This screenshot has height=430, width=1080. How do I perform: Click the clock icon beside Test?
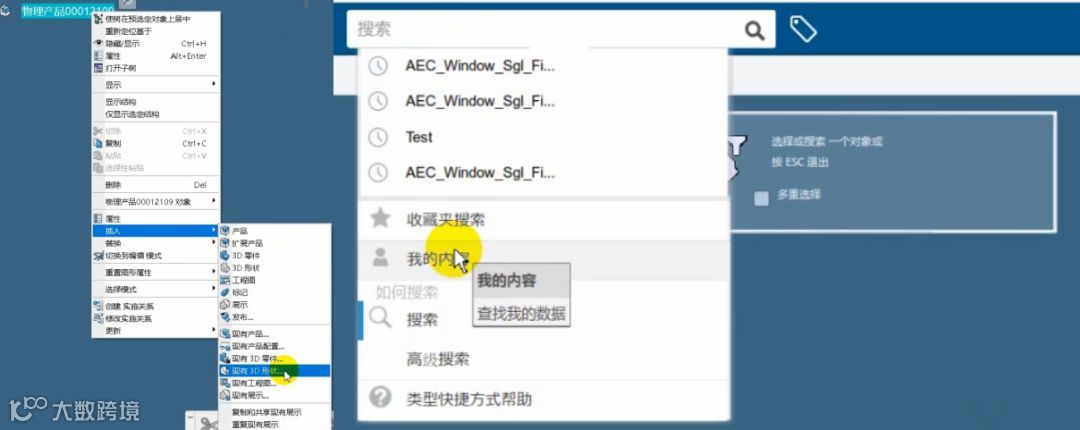point(378,137)
